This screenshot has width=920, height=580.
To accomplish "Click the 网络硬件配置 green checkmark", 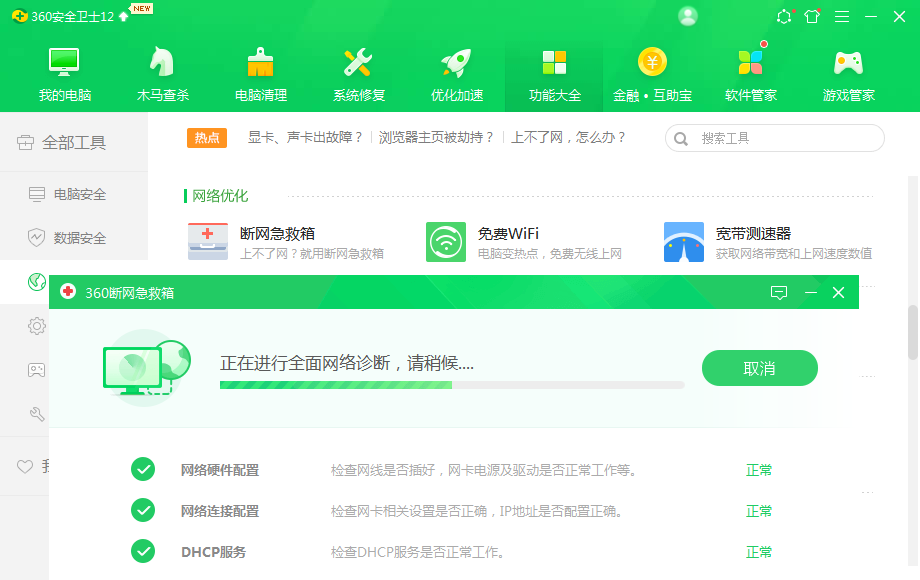I will click(143, 469).
